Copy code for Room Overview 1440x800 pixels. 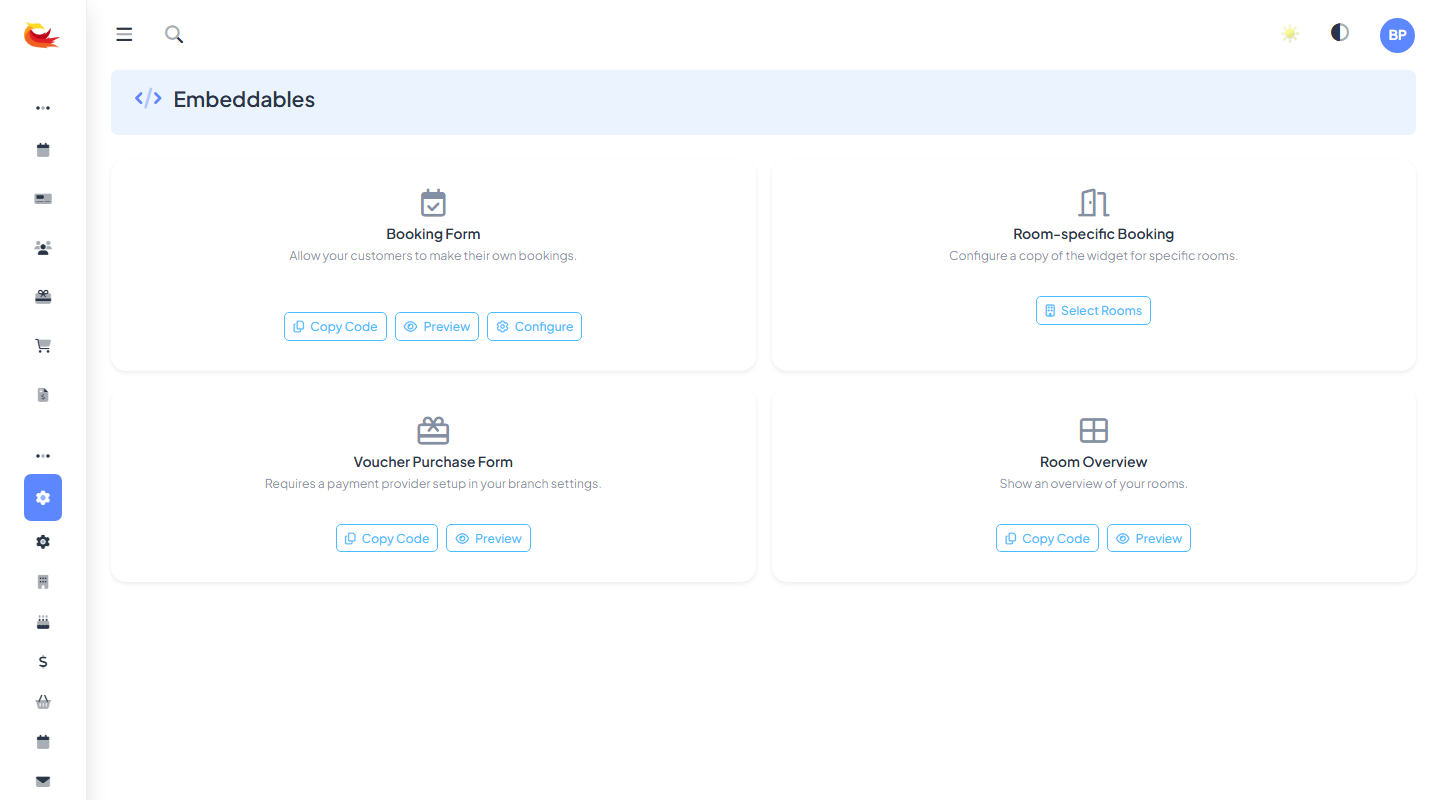pyautogui.click(x=1047, y=539)
